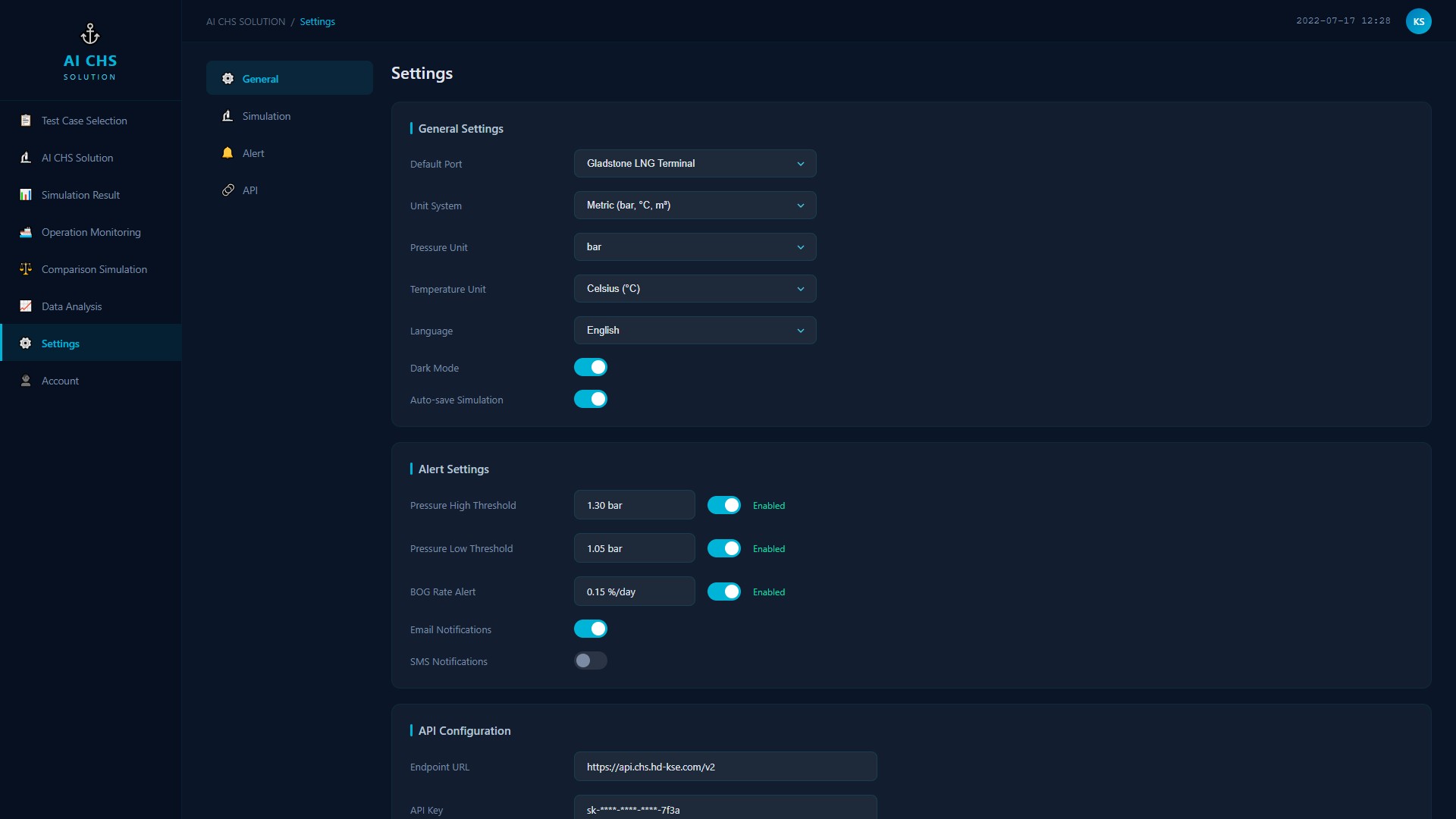Click the BOG Rate Alert input field
1456x819 pixels.
[x=634, y=591]
